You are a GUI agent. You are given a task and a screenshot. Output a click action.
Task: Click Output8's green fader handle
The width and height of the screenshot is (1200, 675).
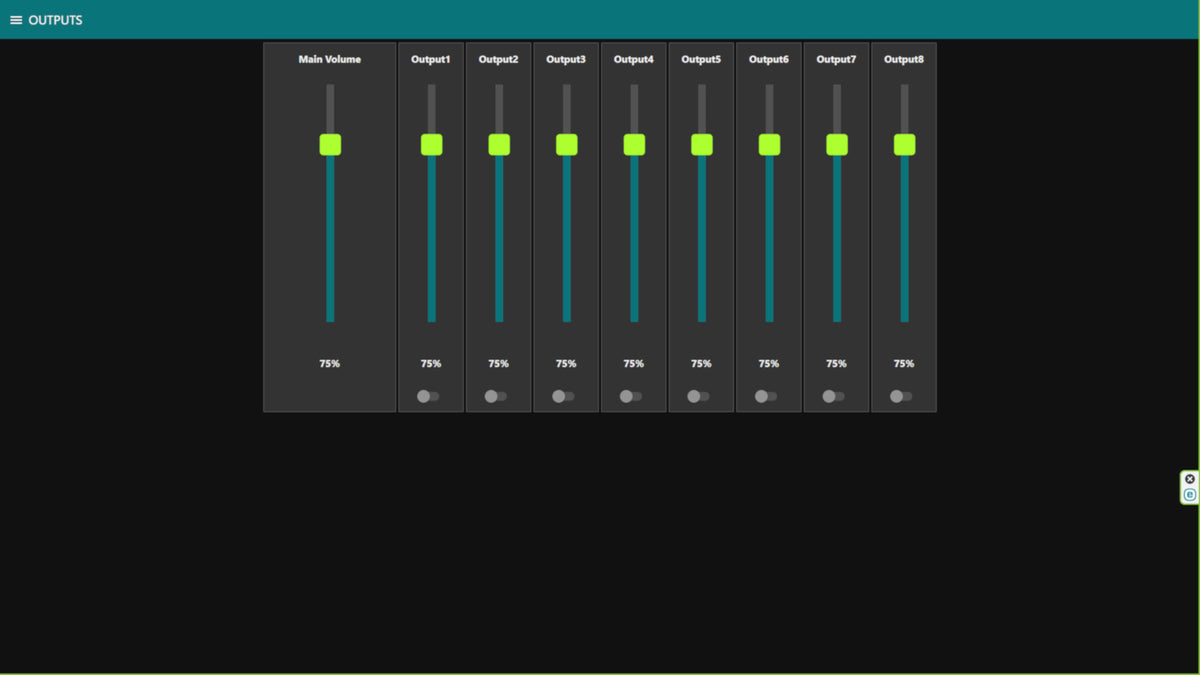[902, 144]
